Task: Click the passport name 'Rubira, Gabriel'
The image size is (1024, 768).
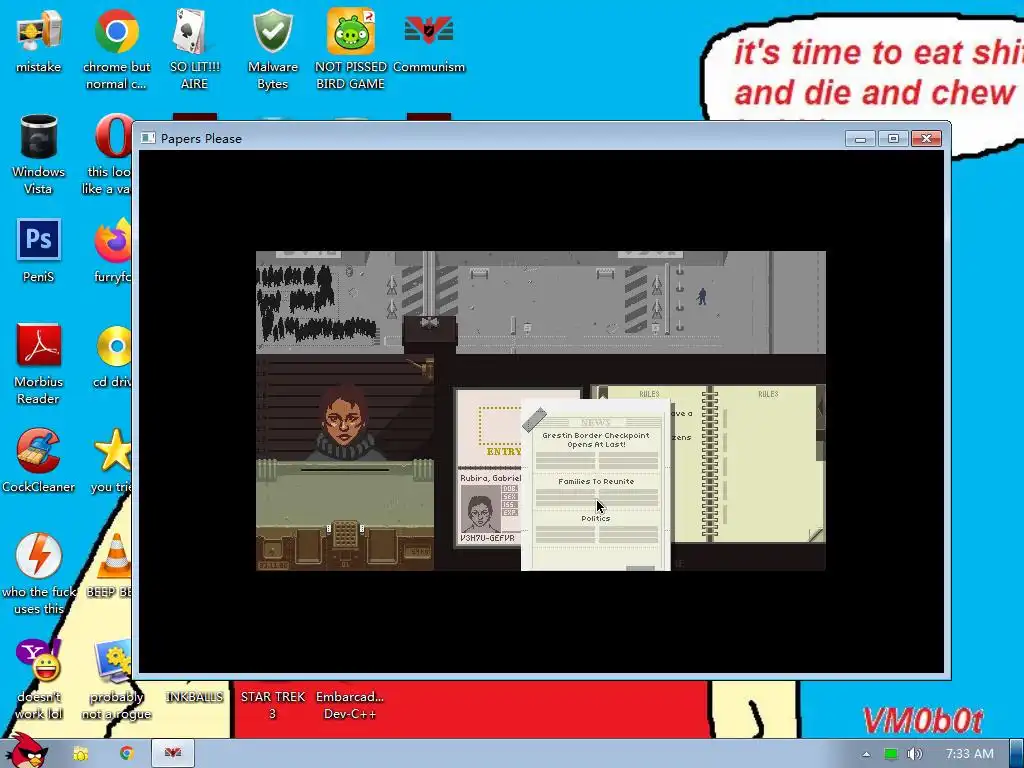Action: point(490,478)
